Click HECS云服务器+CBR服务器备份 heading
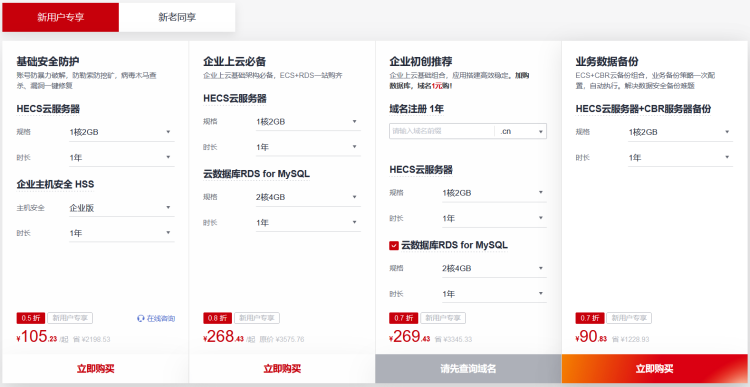 pyautogui.click(x=643, y=109)
